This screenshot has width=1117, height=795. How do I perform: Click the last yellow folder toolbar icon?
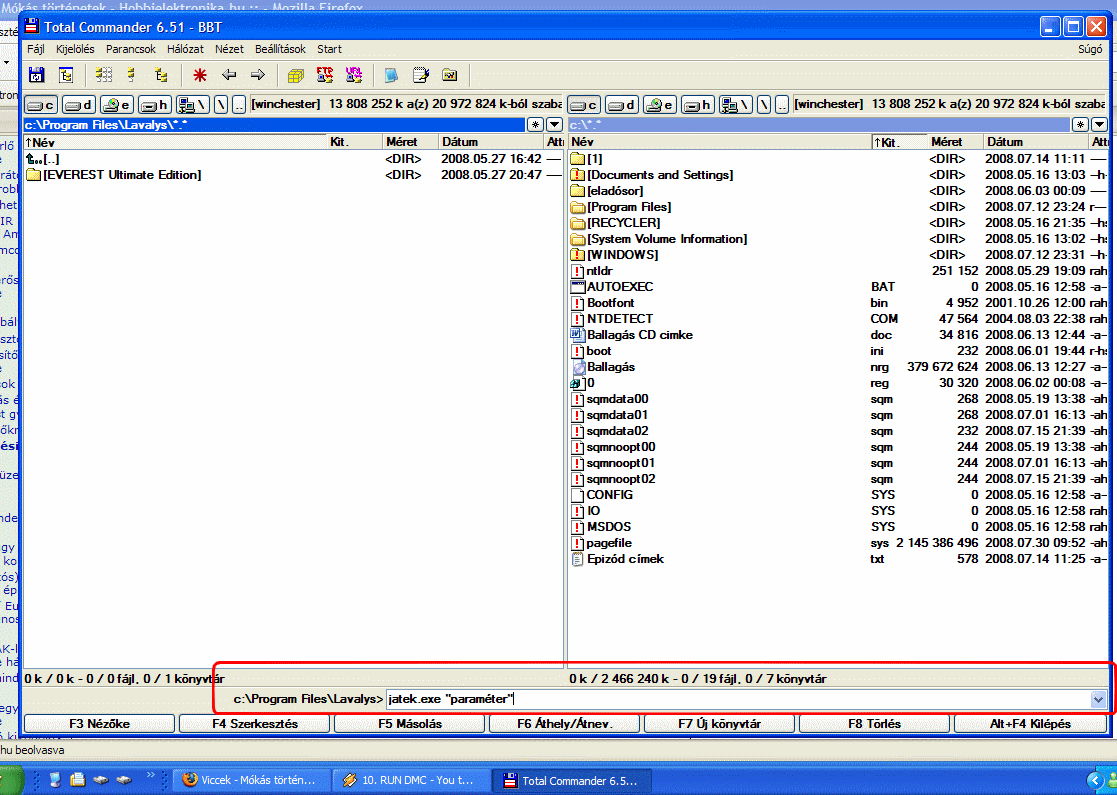[x=450, y=75]
